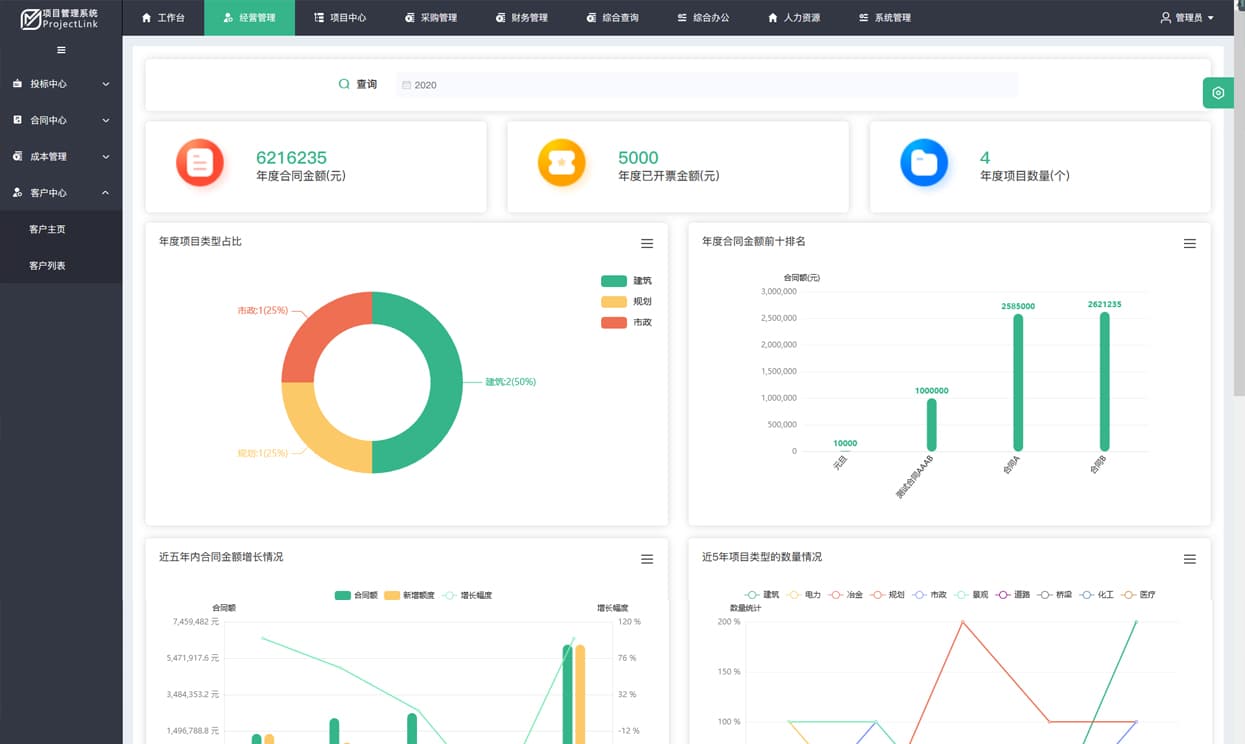Expand the 成本管理 sidebar chevron
The image size is (1245, 744).
(106, 156)
